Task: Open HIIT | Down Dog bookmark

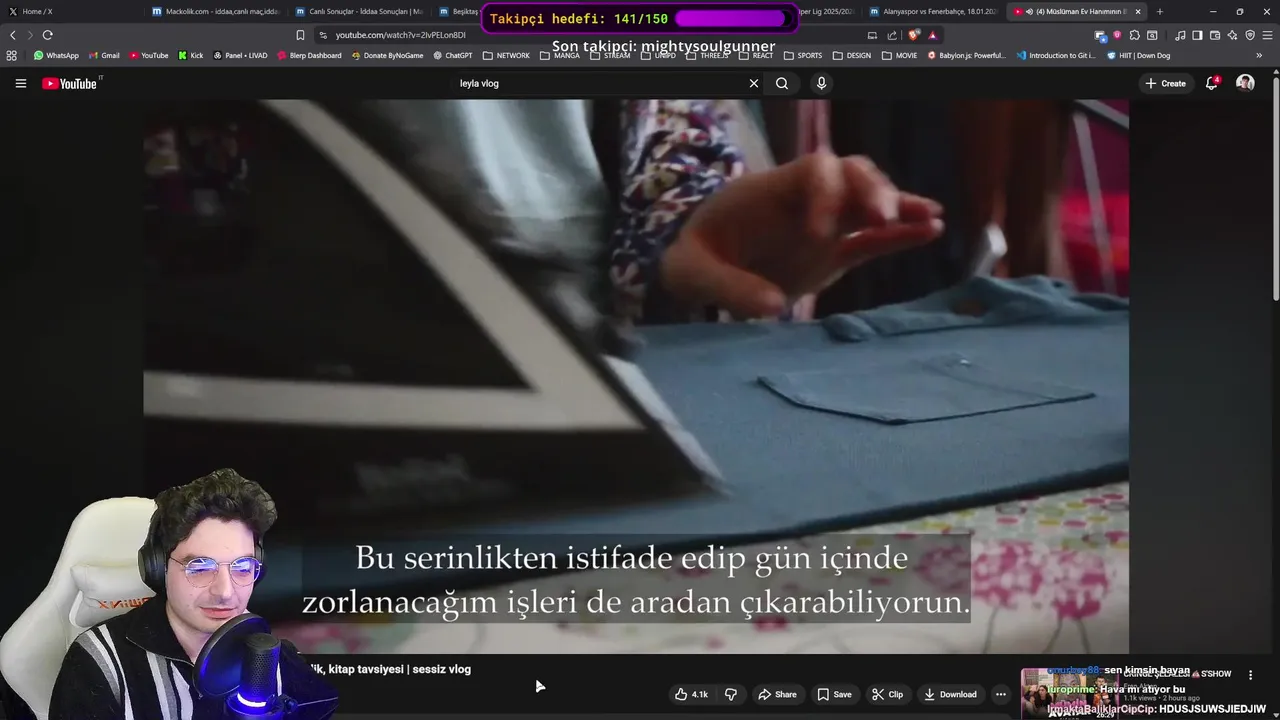Action: point(1139,55)
